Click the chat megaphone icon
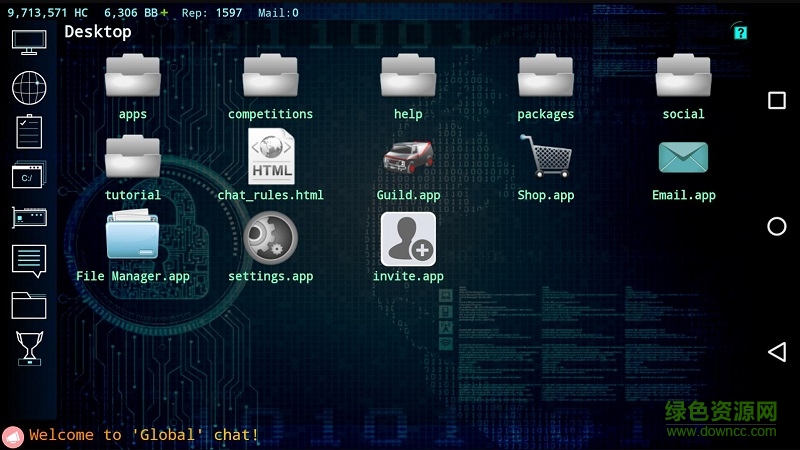 [13, 437]
